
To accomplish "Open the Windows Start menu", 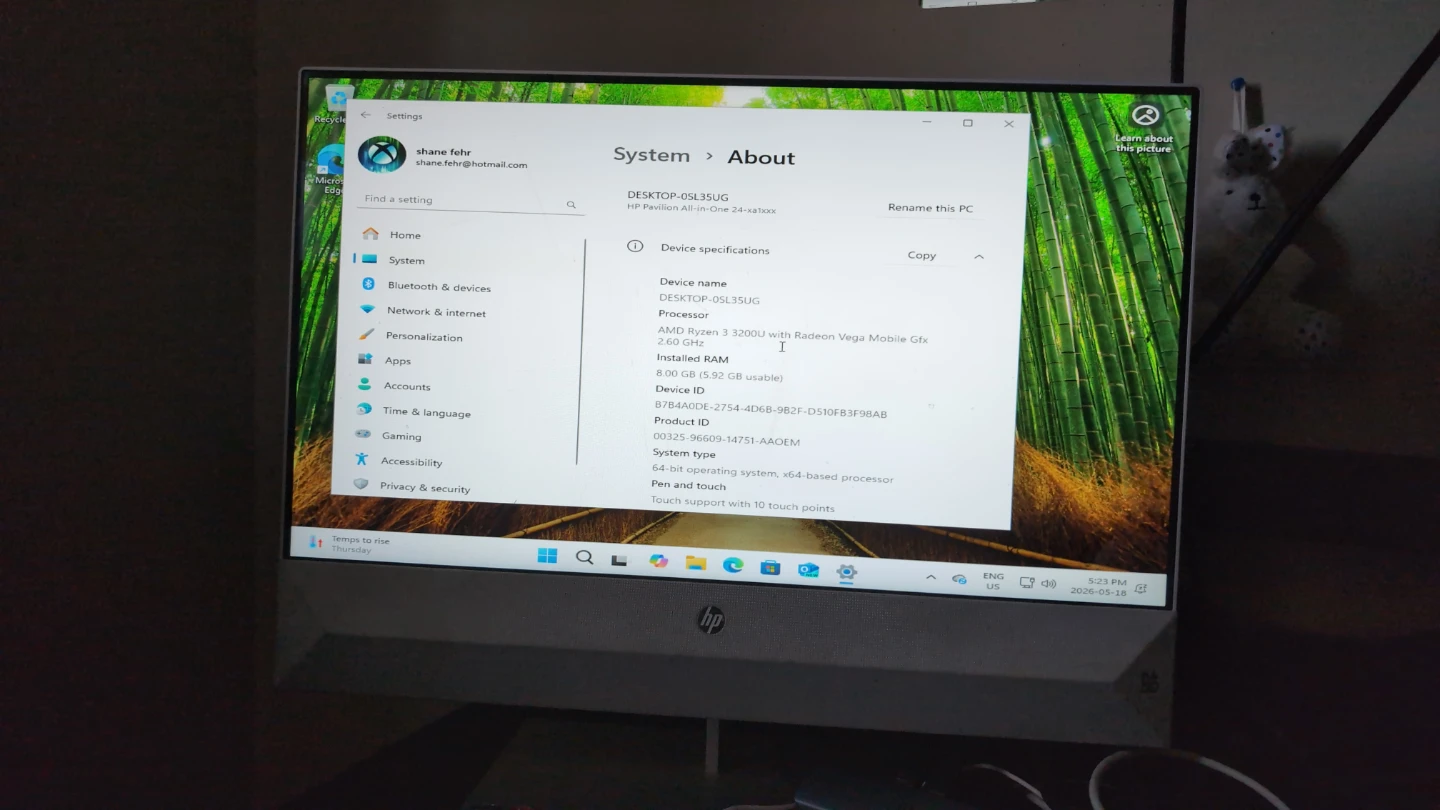I will pos(547,556).
